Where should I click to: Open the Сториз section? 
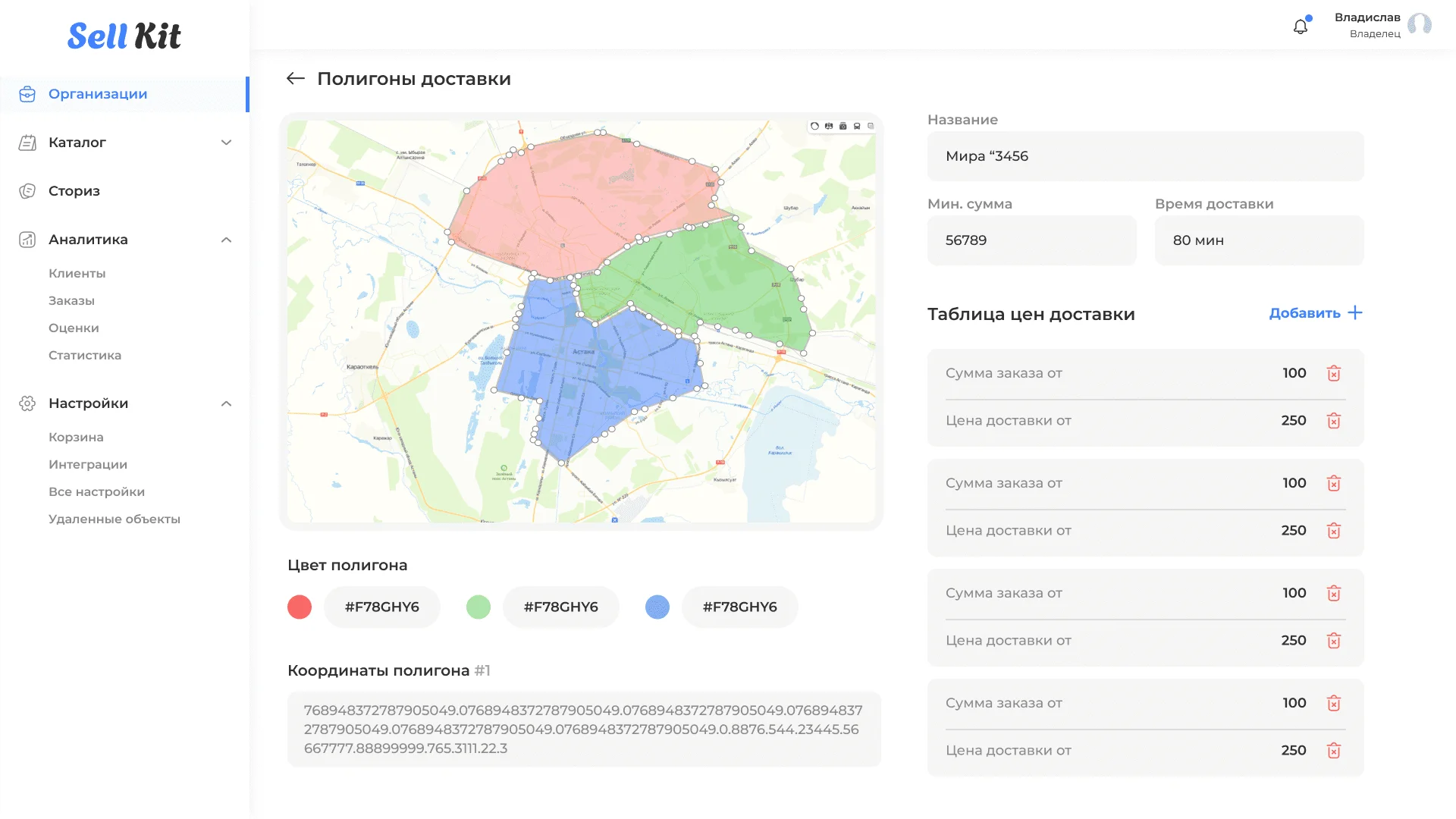pyautogui.click(x=74, y=191)
